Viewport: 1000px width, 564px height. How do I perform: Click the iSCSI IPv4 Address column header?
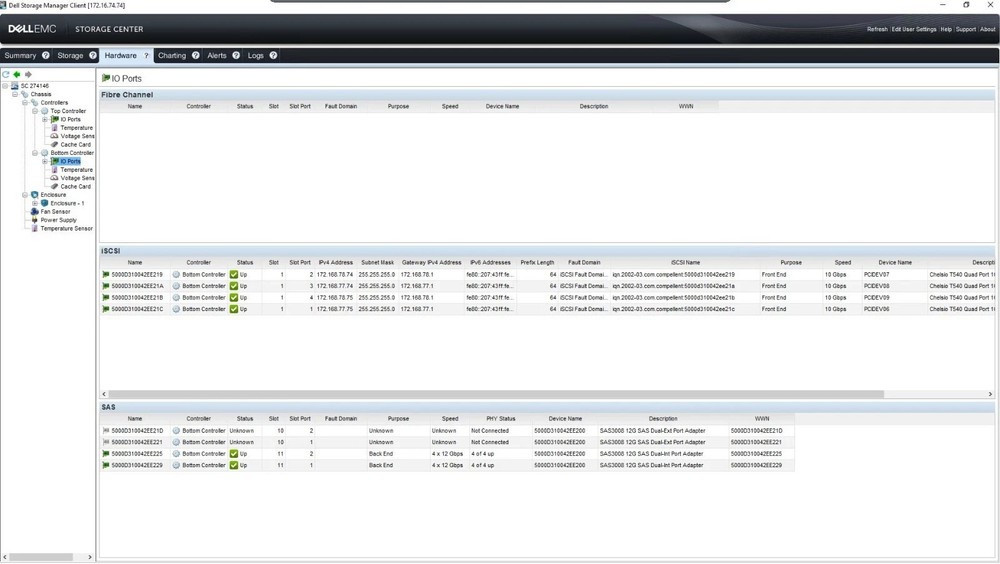point(335,262)
